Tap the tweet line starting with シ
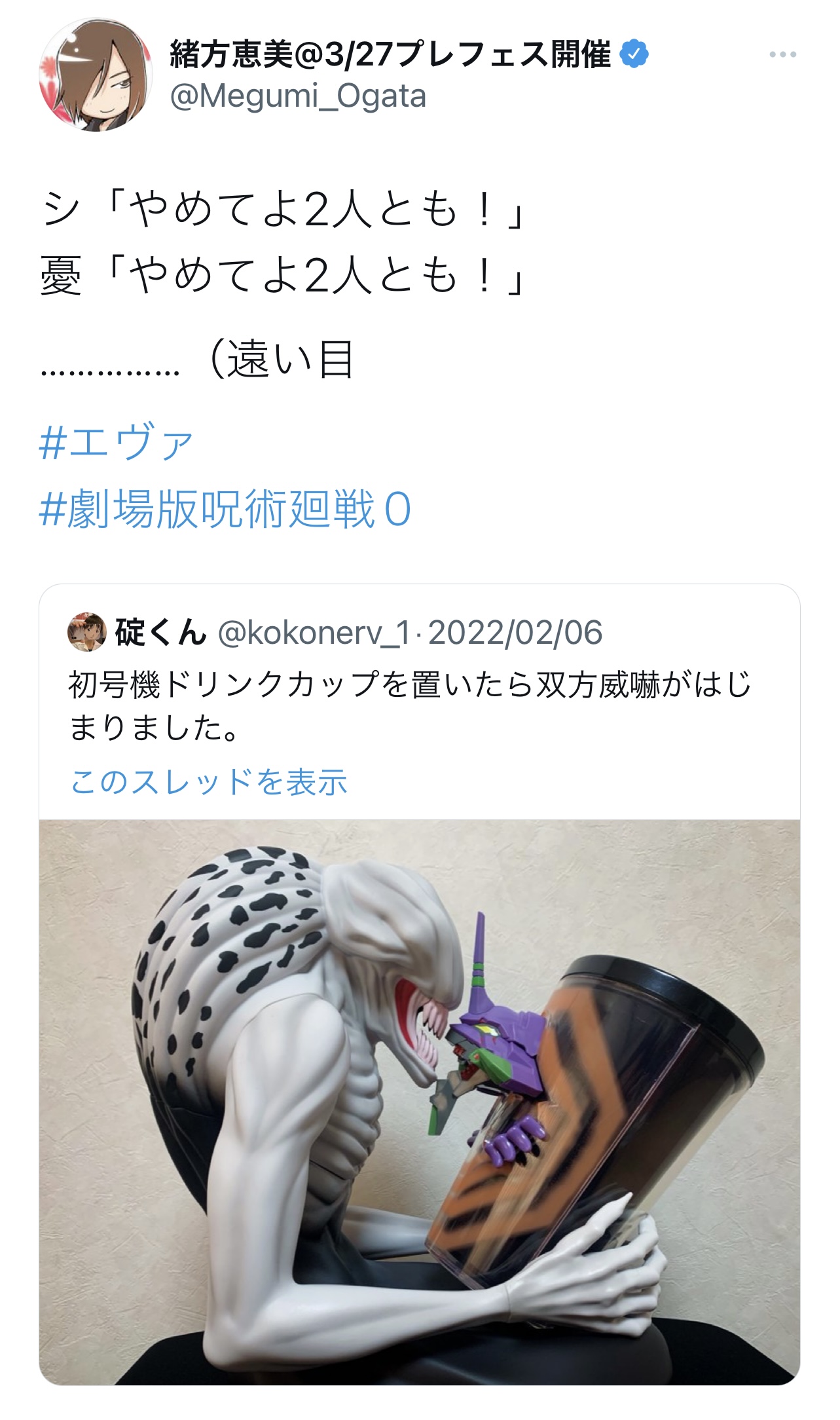Viewport: 840px width, 1420px height. [x=283, y=210]
